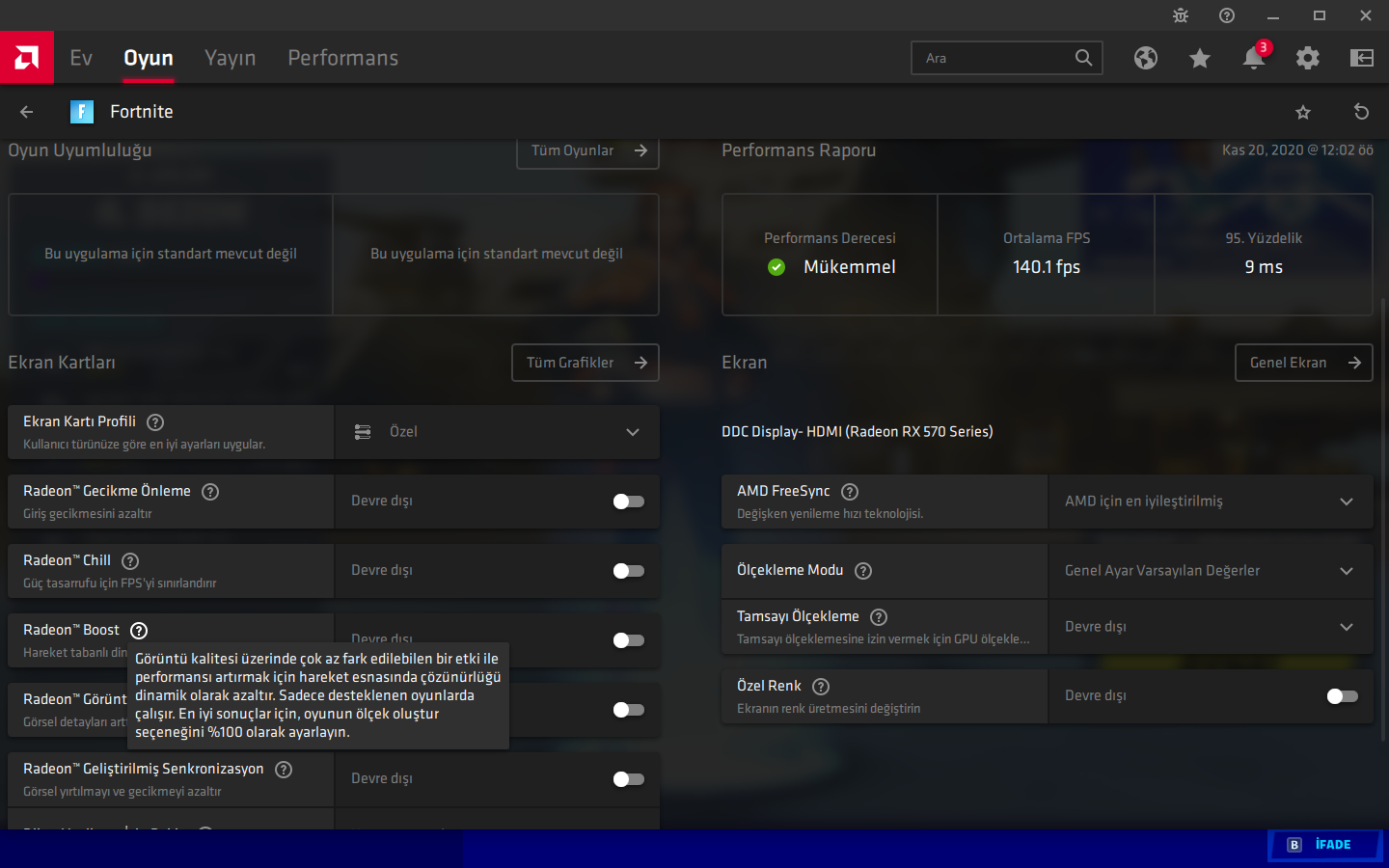This screenshot has width=1389, height=868.
Task: Go back using the left arrow
Action: coord(27,112)
